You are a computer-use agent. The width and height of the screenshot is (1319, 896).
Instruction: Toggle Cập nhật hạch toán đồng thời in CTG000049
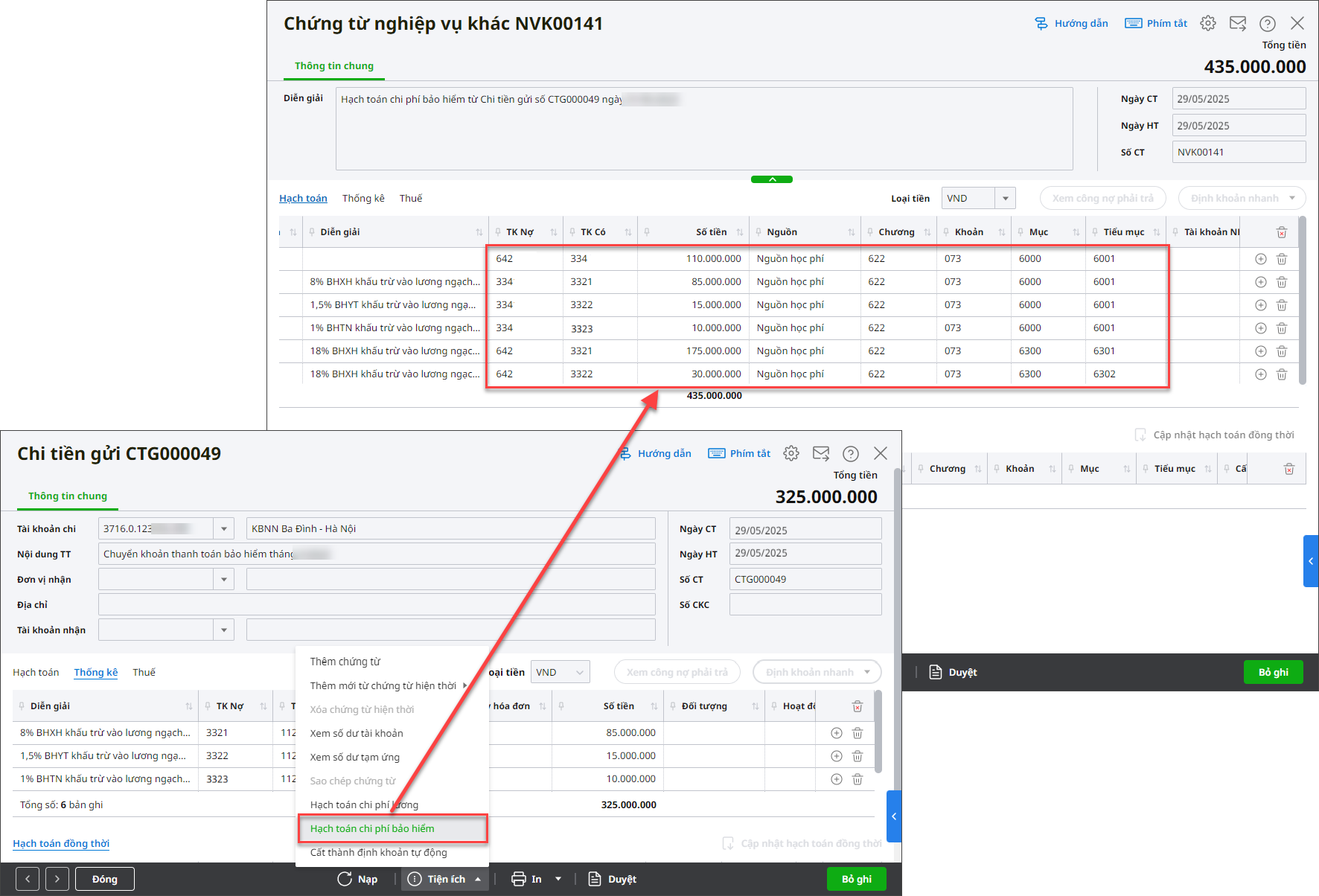click(728, 843)
